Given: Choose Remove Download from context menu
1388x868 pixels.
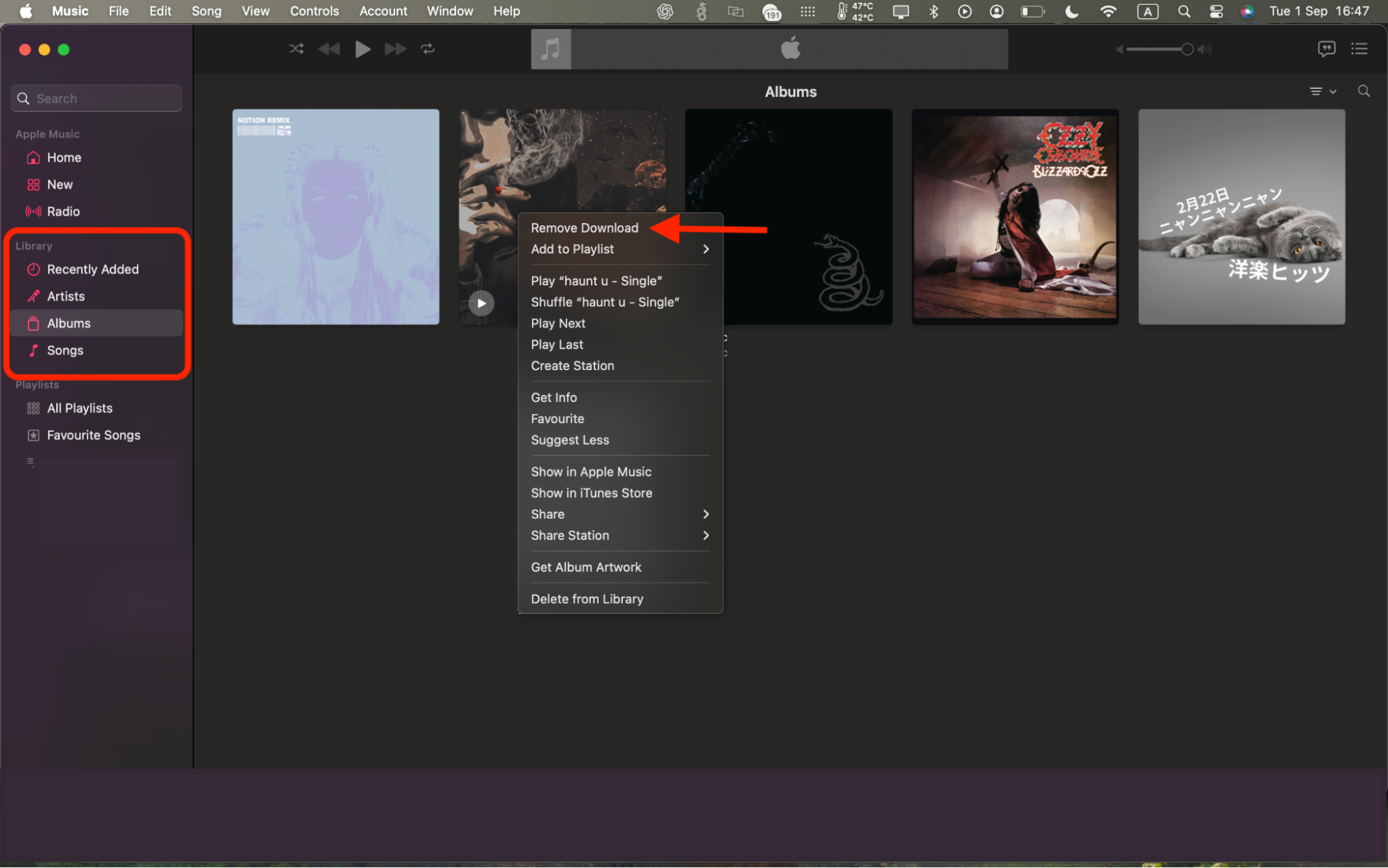Looking at the screenshot, I should (x=620, y=228).
